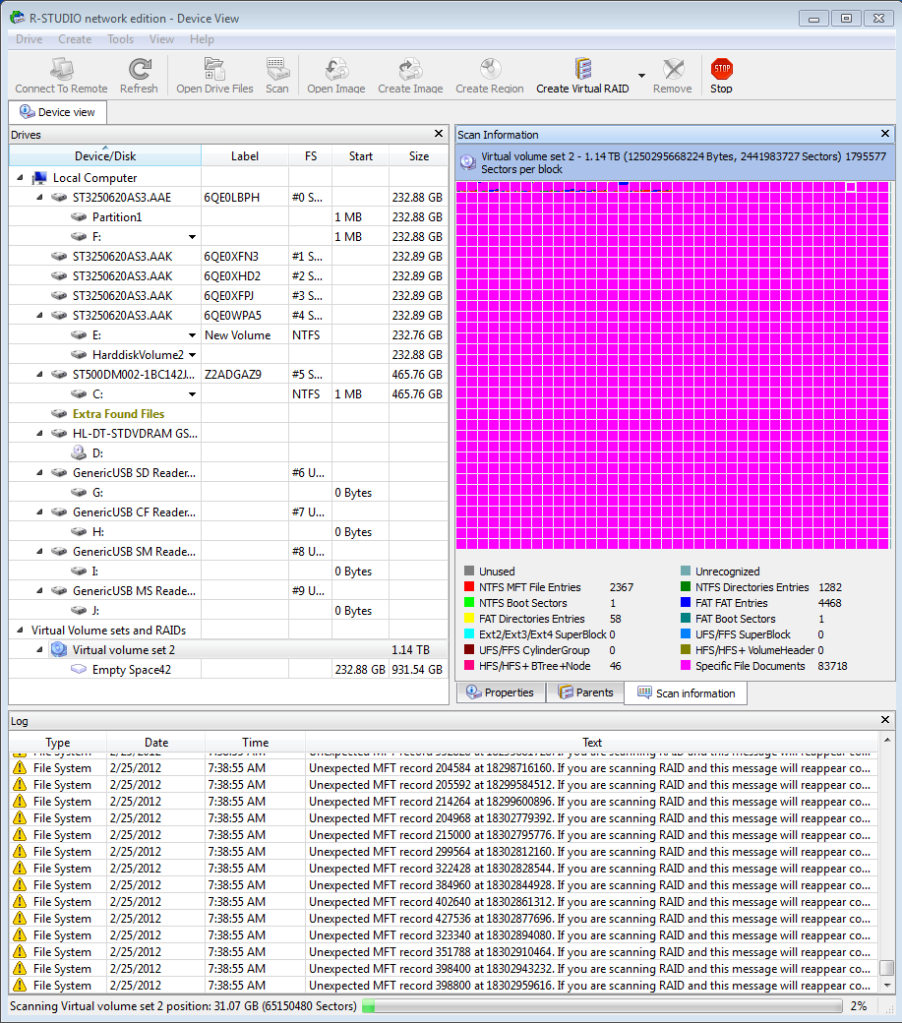The height and width of the screenshot is (1023, 902).
Task: Click the FAT FAT Entries blue swatch
Action: pyautogui.click(x=685, y=603)
